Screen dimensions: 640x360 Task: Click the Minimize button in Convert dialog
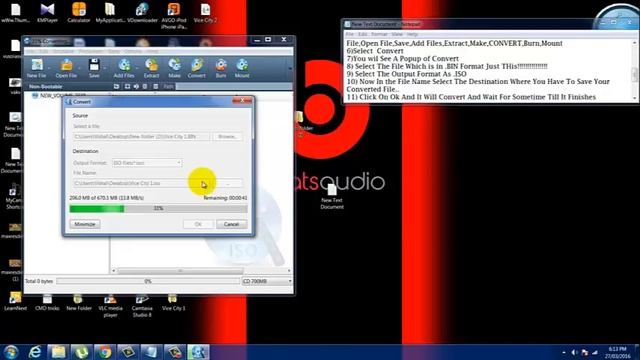click(85, 224)
